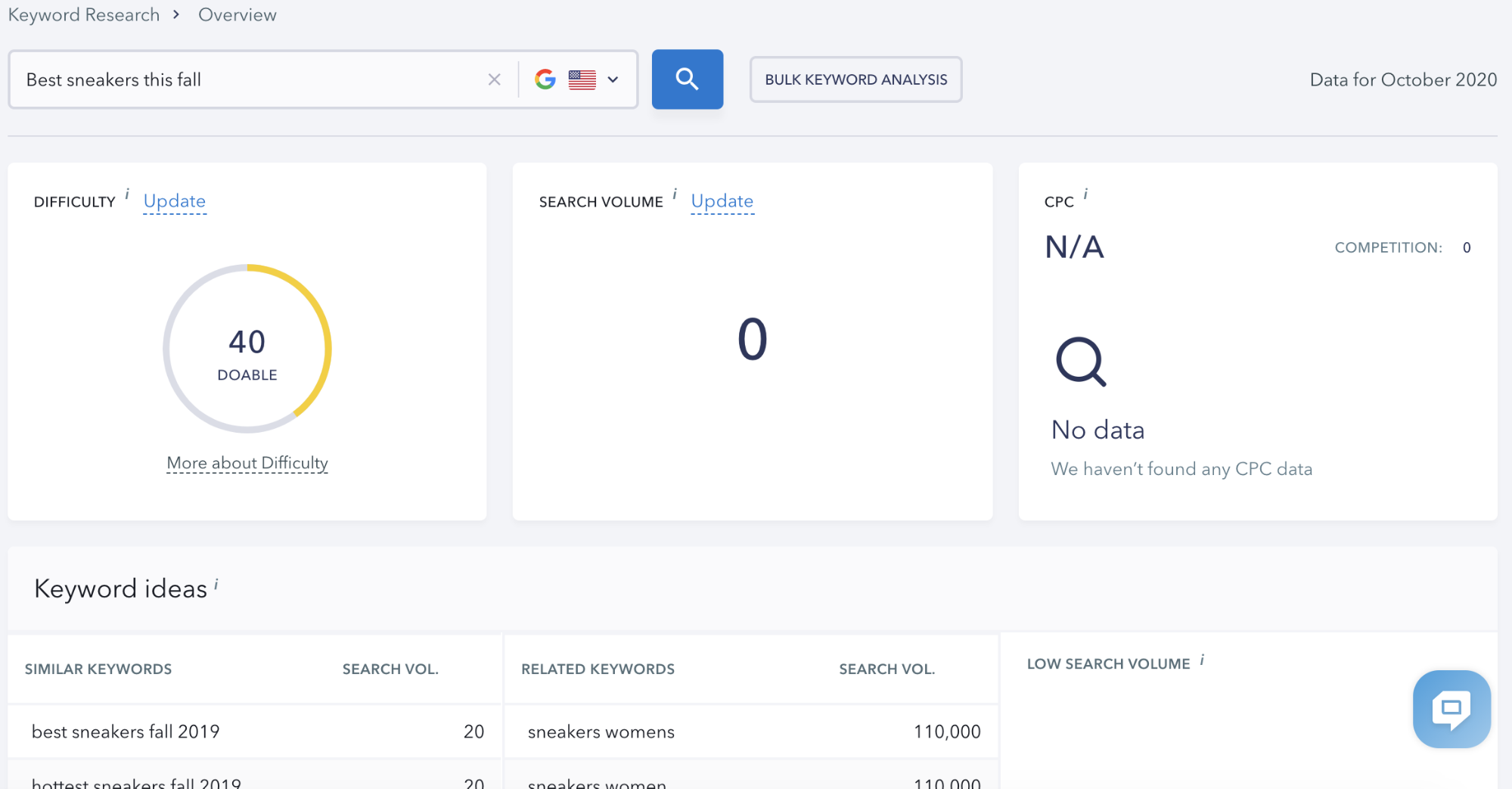Click the difficulty score gauge
This screenshot has width=1512, height=789.
click(247, 349)
